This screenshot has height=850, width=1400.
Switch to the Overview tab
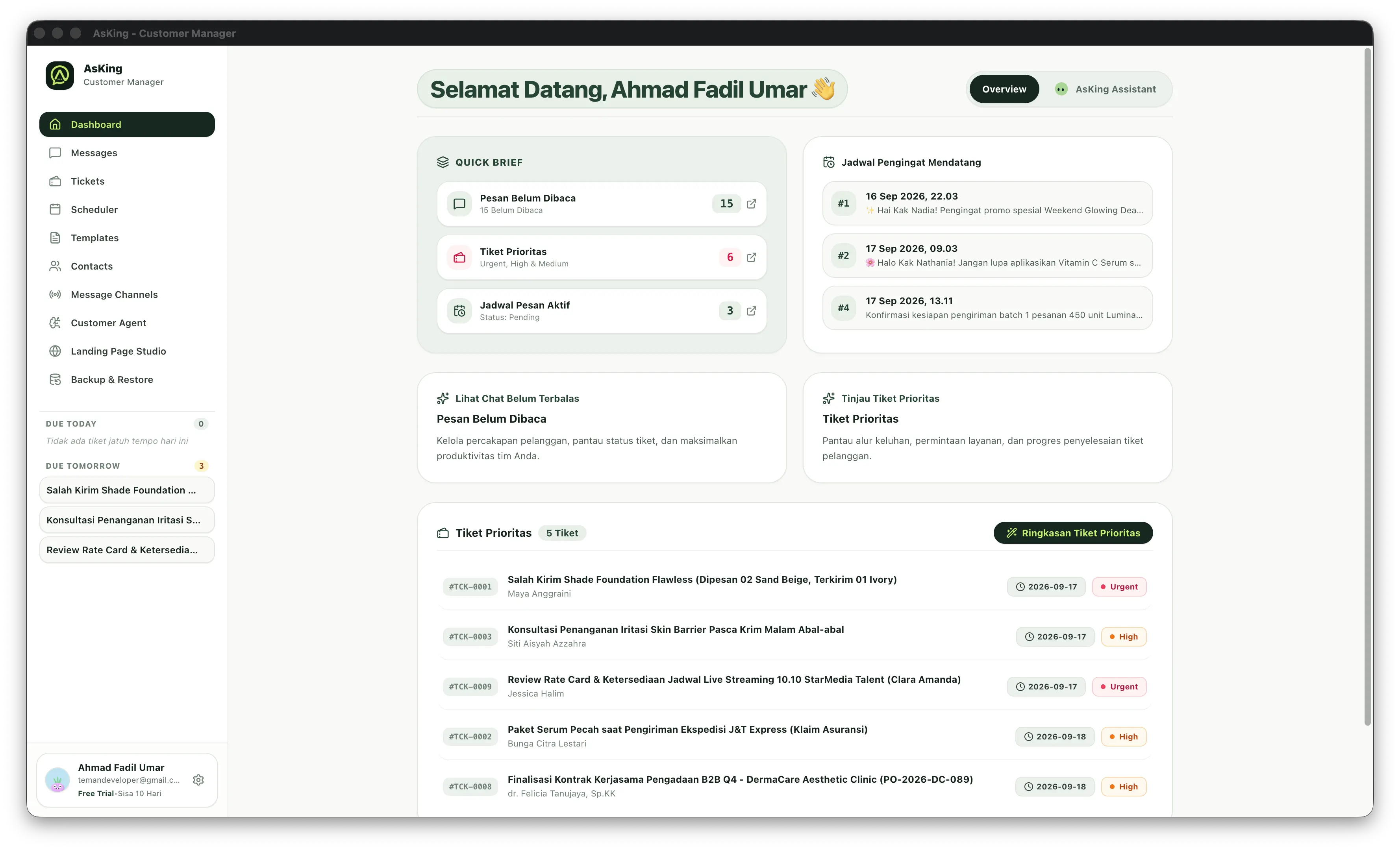pyautogui.click(x=1004, y=89)
